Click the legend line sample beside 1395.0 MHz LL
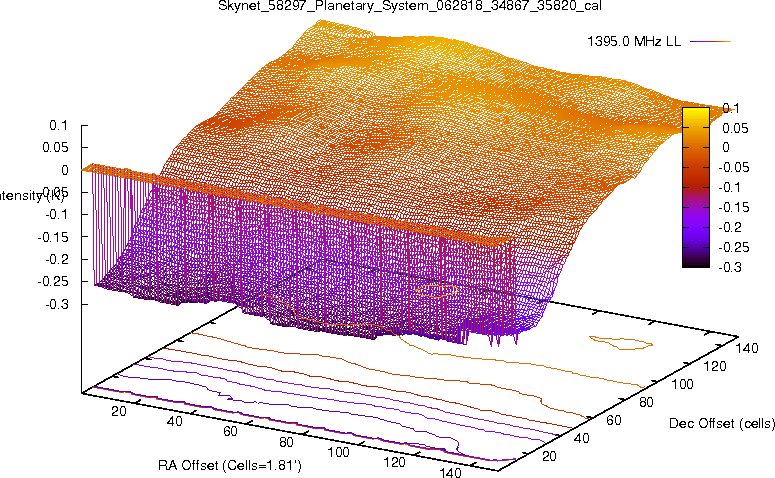The height and width of the screenshot is (478, 775). 710,42
